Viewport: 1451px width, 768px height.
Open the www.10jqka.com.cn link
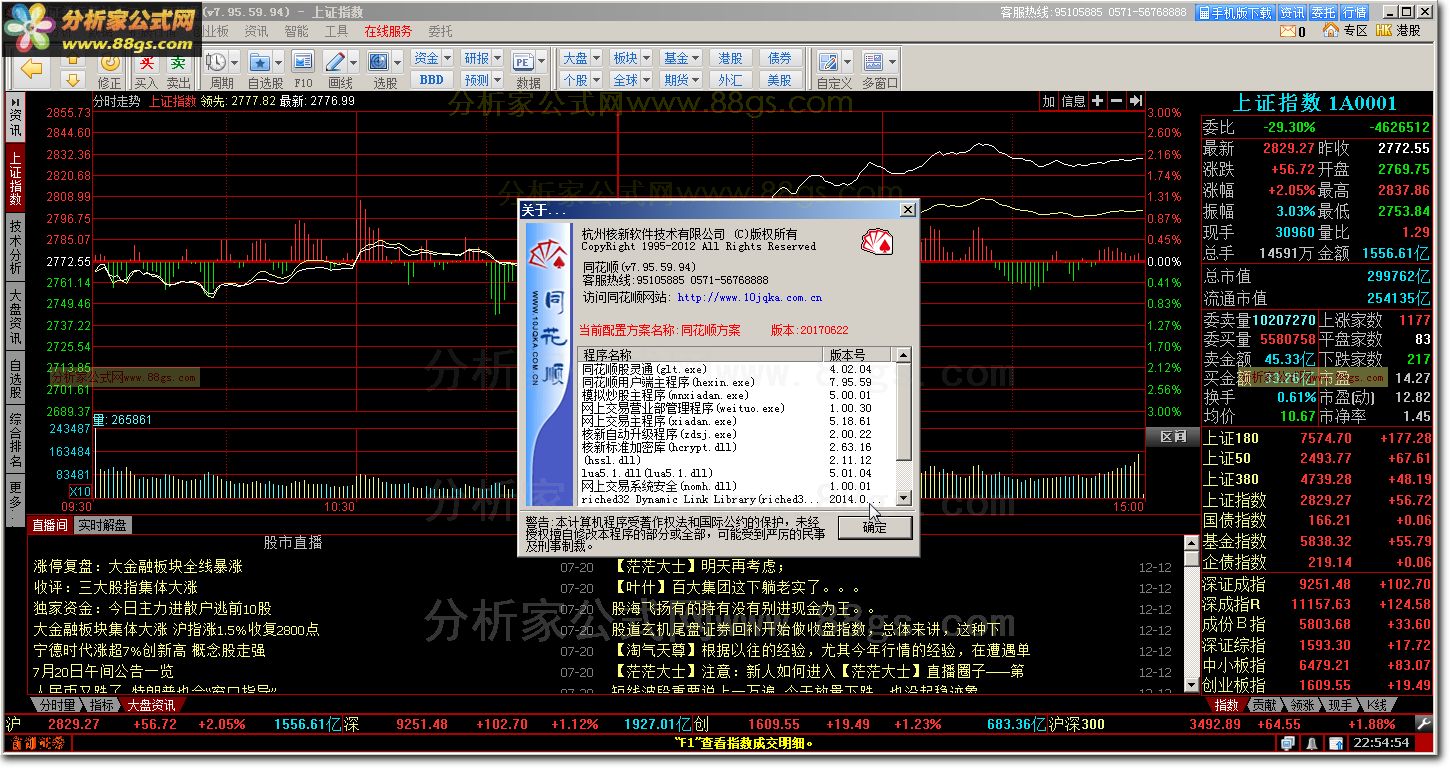[750, 298]
